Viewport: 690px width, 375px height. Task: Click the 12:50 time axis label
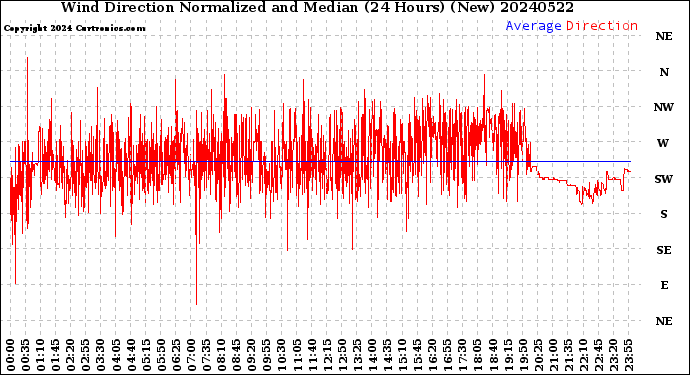342,355
